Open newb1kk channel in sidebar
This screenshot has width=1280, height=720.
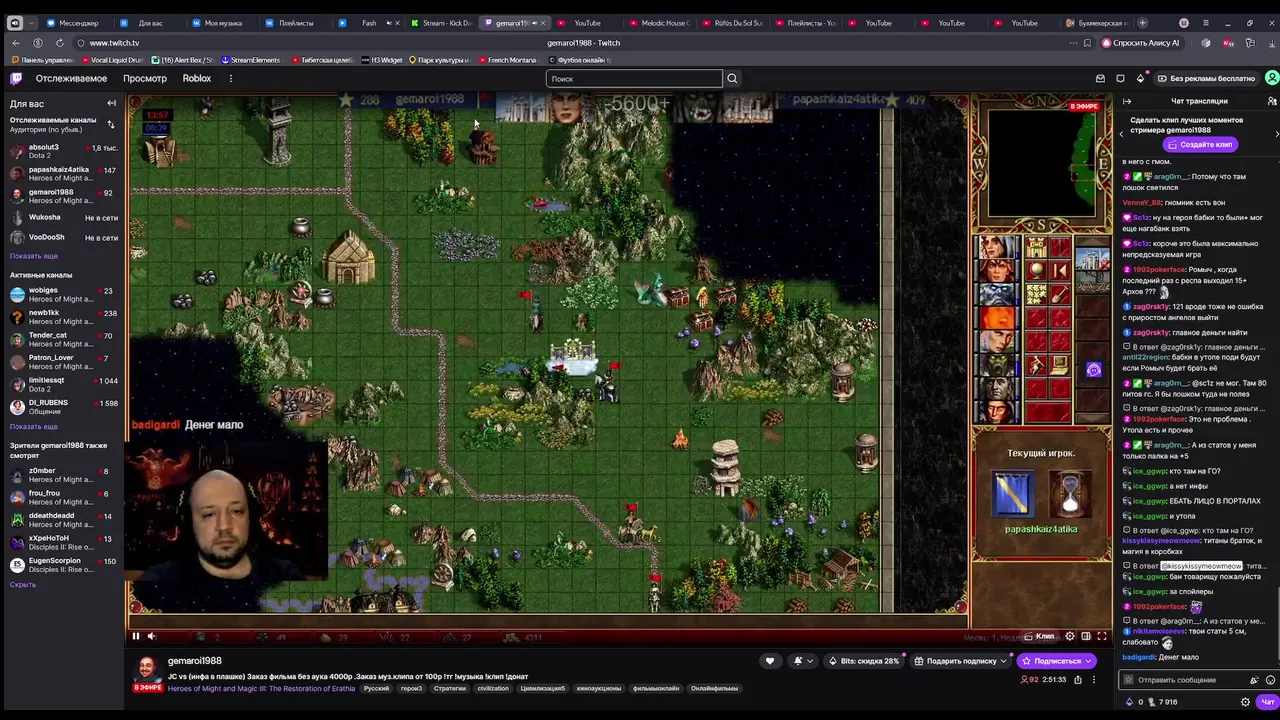tap(63, 317)
